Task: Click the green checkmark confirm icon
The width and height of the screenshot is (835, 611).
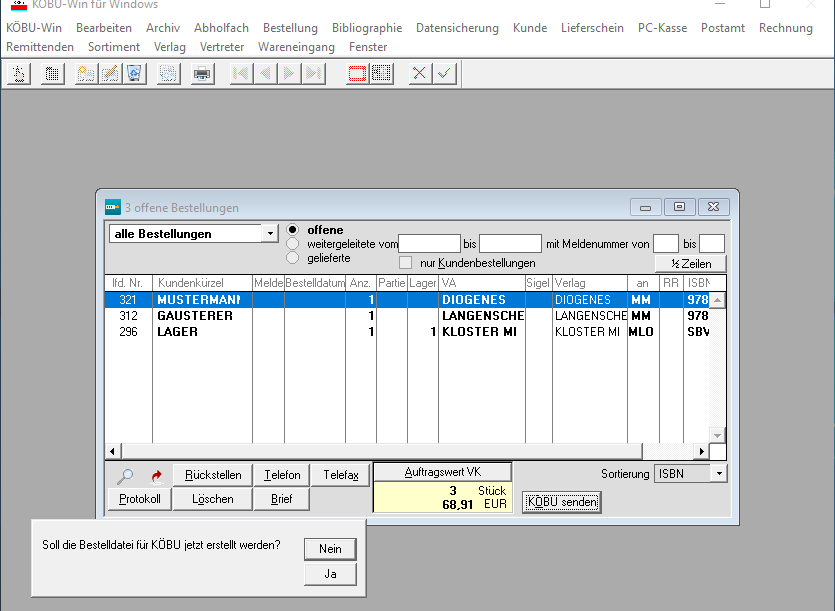Action: pos(444,74)
